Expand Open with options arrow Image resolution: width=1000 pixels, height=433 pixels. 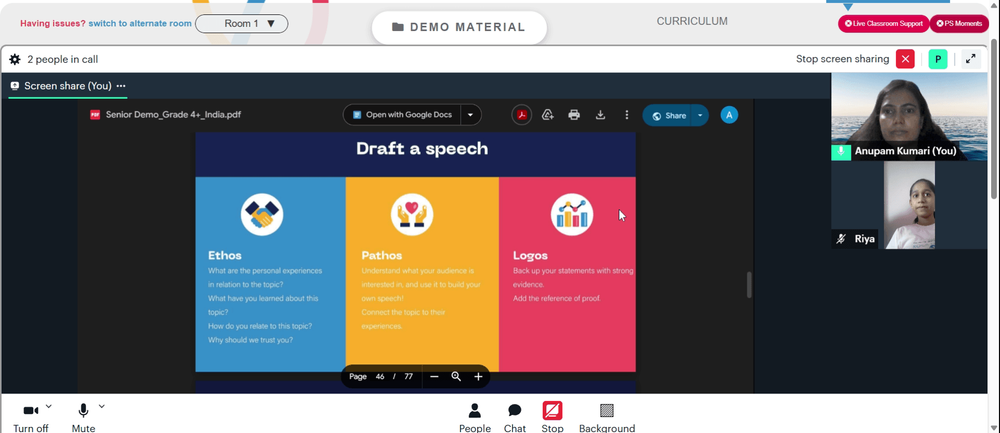471,115
